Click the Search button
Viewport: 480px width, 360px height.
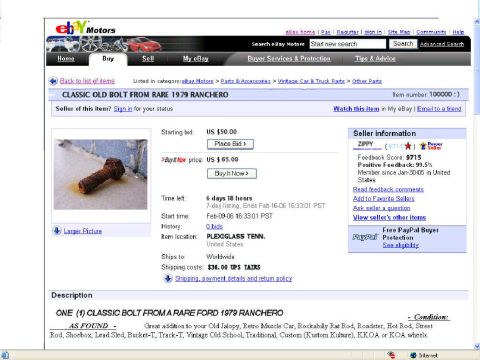[403, 44]
